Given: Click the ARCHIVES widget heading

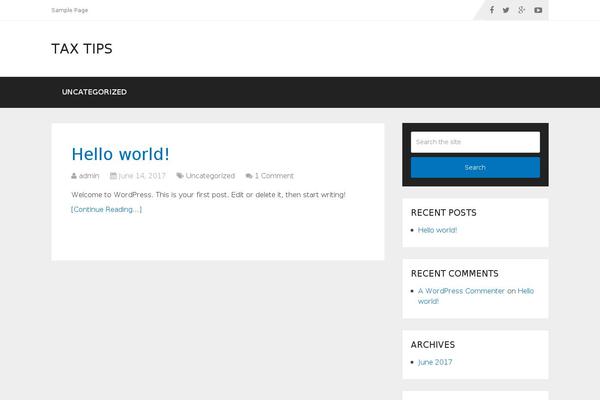Looking at the screenshot, I should [433, 344].
